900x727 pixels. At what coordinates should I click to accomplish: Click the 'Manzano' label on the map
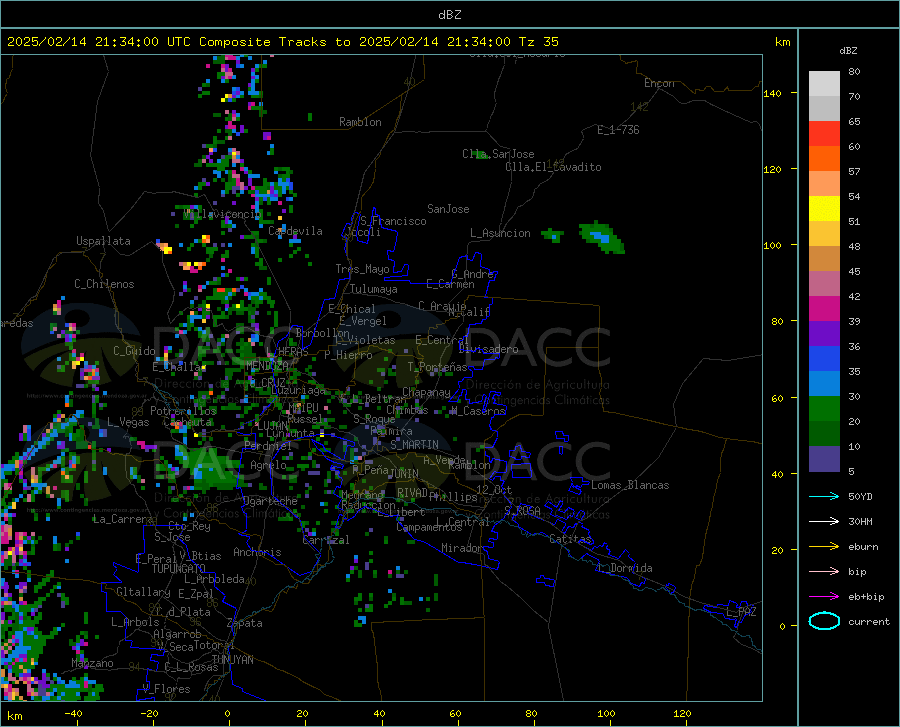[x=92, y=663]
